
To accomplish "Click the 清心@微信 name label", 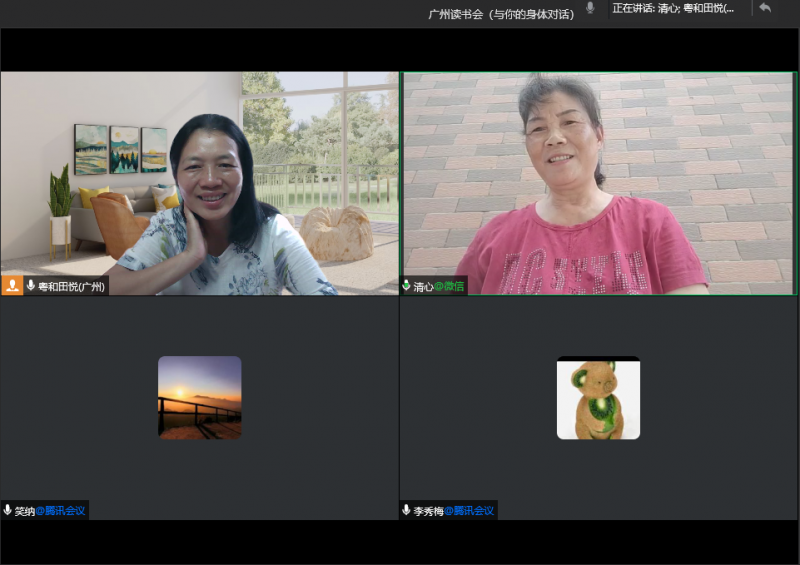I will (x=439, y=286).
